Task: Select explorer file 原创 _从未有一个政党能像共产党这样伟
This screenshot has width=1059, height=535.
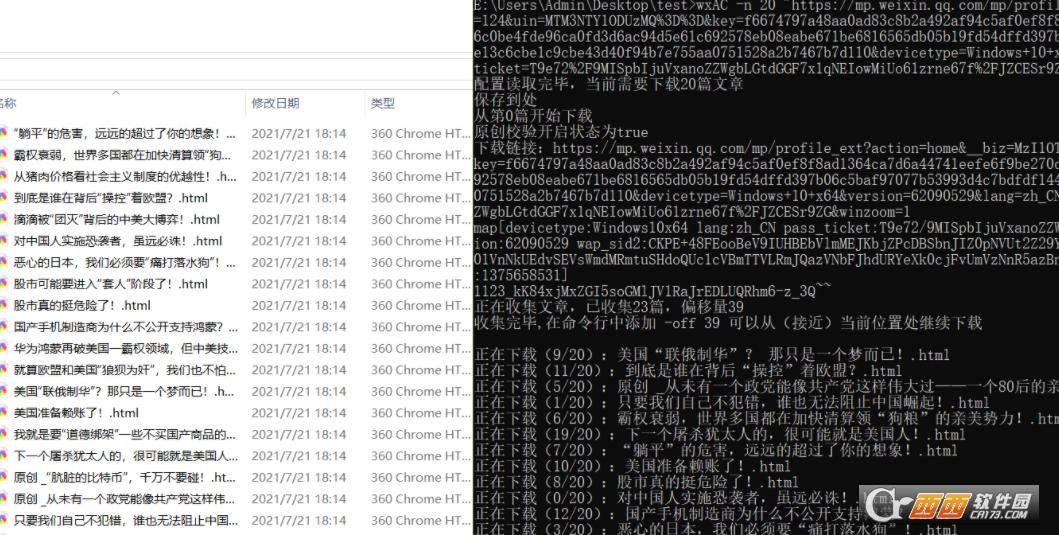Action: (125, 499)
